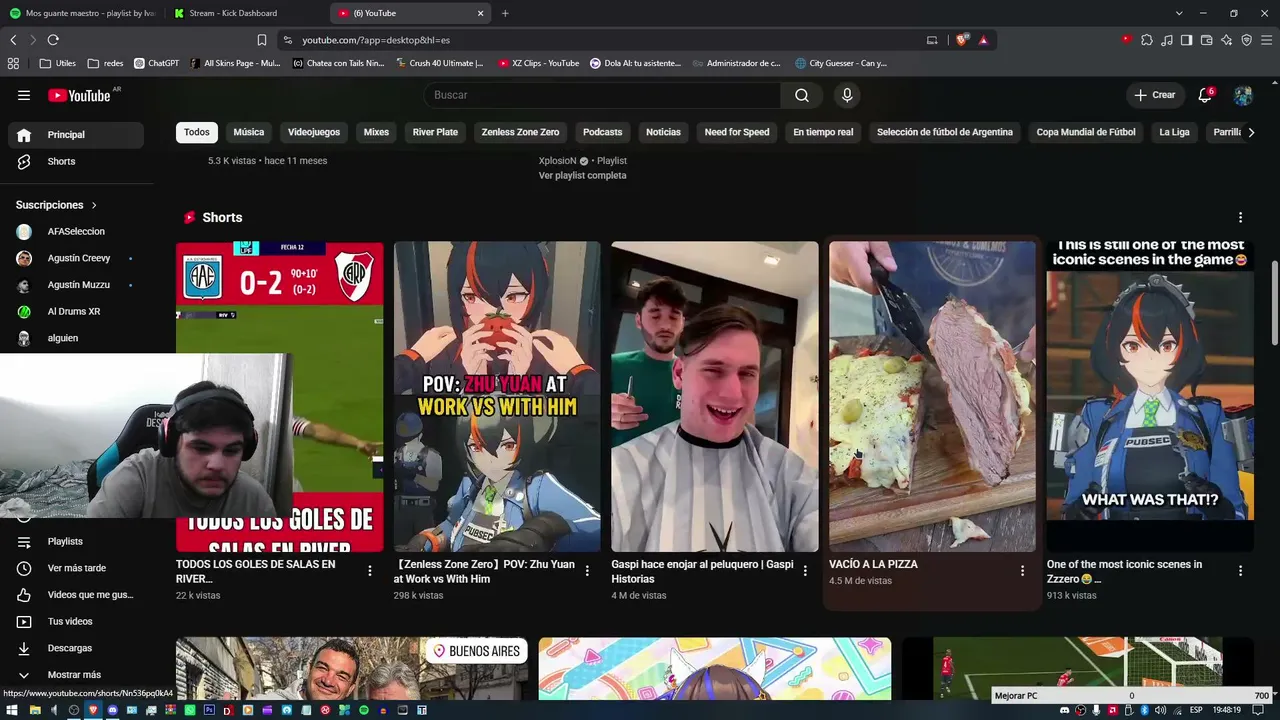The height and width of the screenshot is (720, 1280).
Task: Open Agustín Creevy subscription channel
Action: [x=76, y=258]
